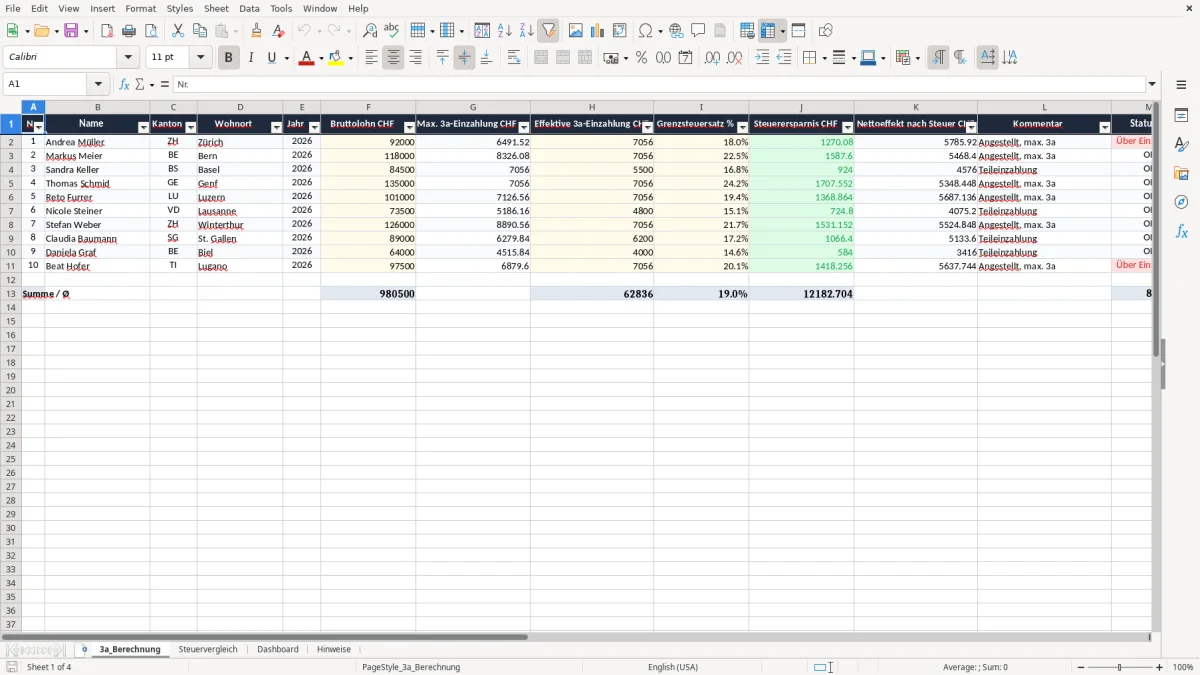The image size is (1200, 675).
Task: Toggle Wrap Text
Action: coord(514,58)
